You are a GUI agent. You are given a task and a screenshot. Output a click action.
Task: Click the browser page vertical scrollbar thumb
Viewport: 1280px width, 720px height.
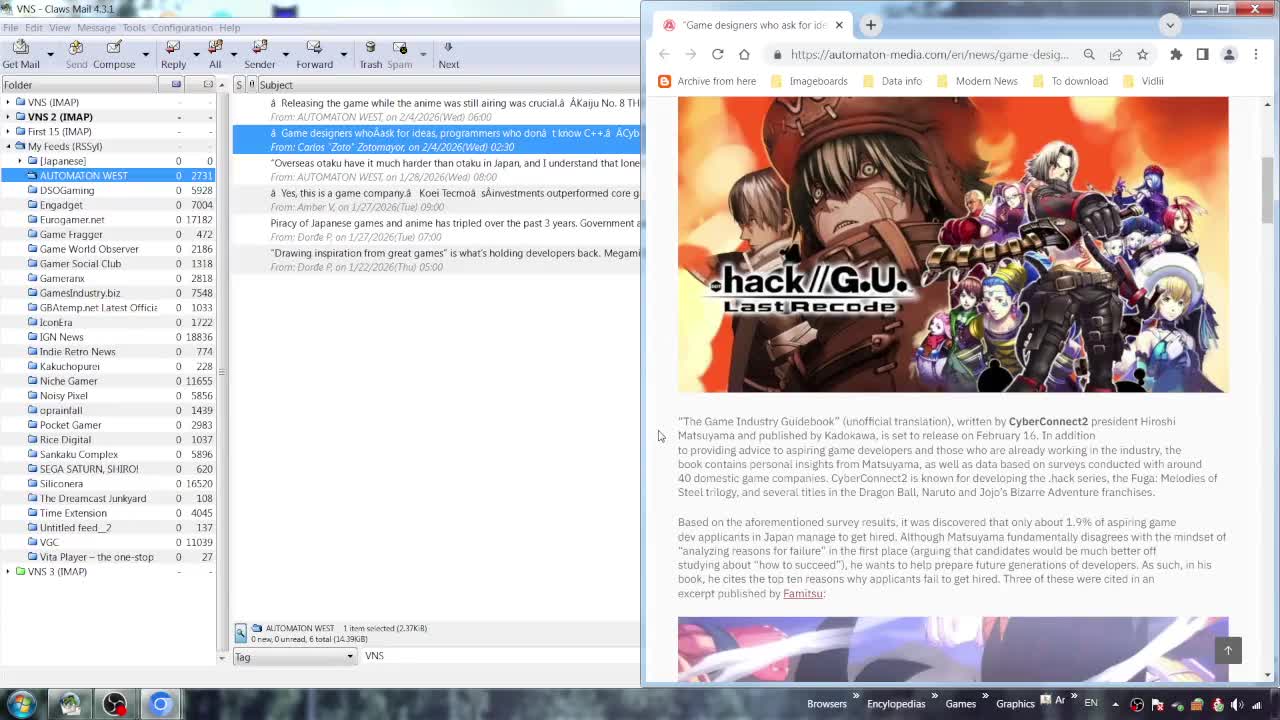point(1267,190)
